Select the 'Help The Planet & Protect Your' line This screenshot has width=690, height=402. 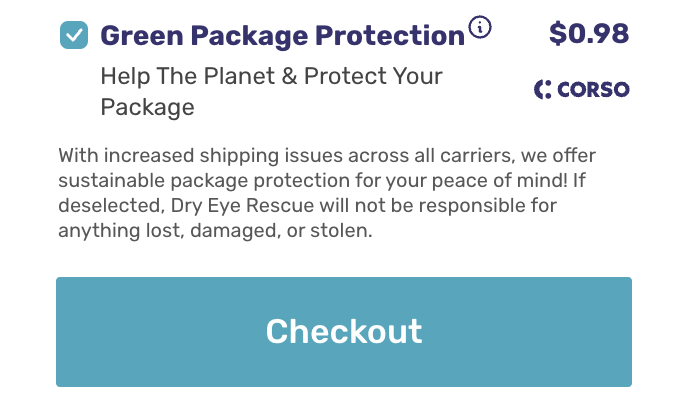point(272,76)
